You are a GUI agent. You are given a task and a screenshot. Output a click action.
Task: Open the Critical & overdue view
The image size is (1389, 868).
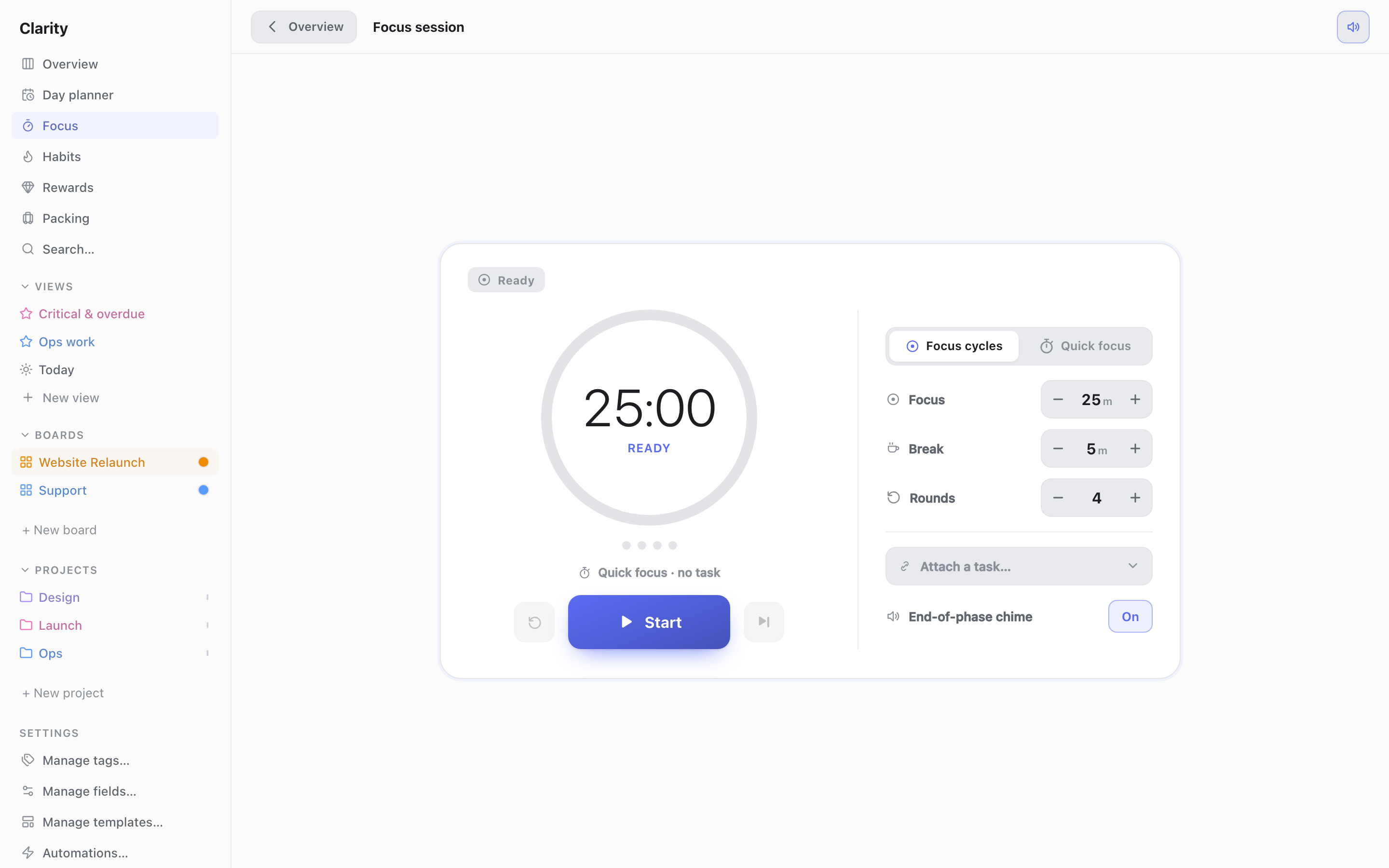[115, 314]
